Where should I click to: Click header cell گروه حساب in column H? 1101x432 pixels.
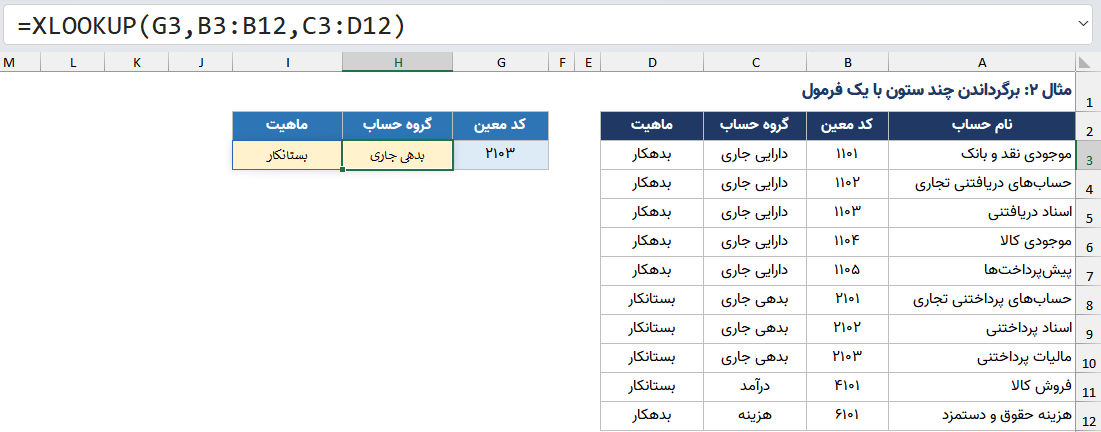398,126
